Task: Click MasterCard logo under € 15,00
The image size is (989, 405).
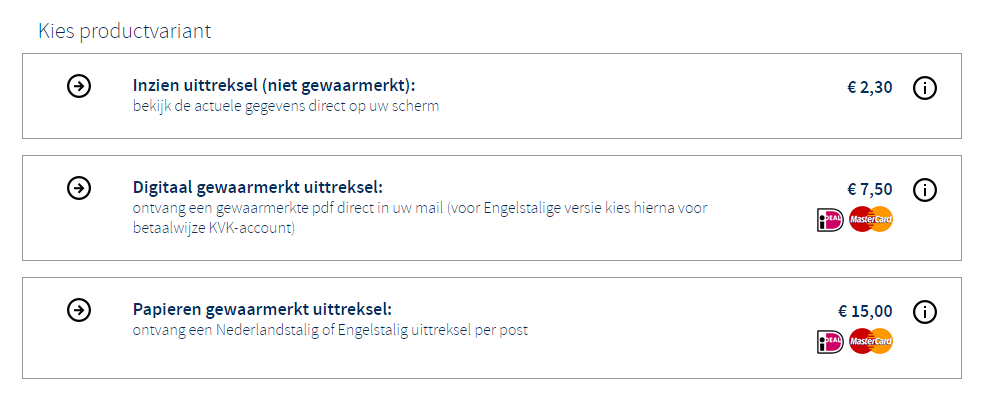Action: tap(870, 341)
